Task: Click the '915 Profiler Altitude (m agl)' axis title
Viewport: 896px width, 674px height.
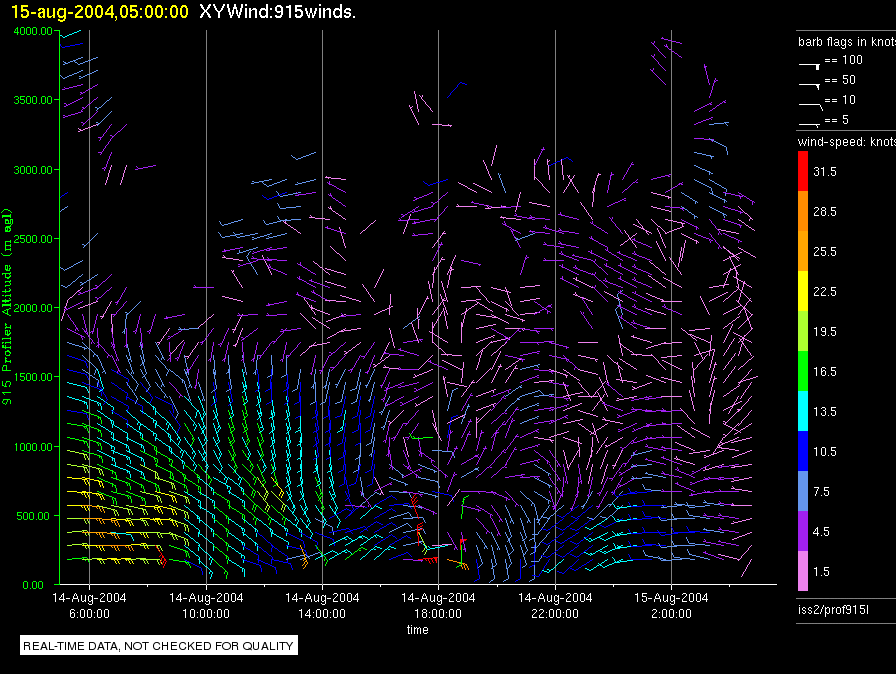Action: 7,308
